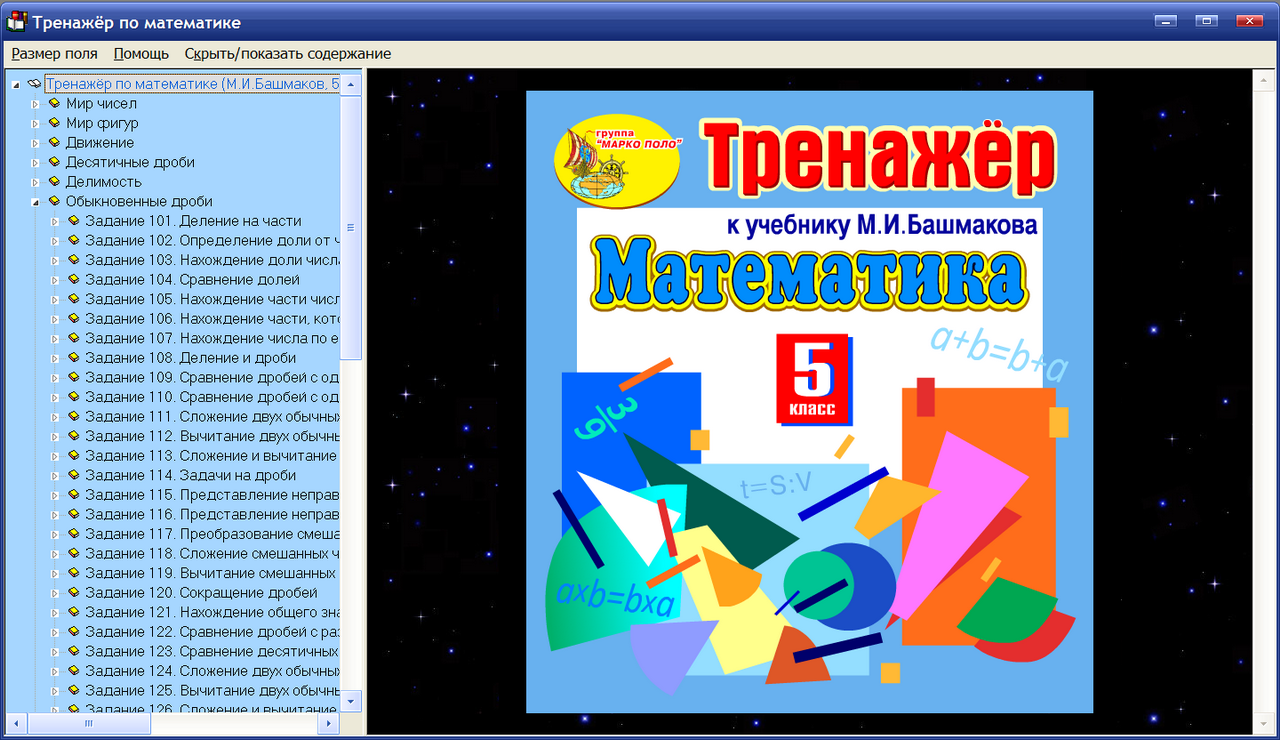Select the Обыкновенные дроби tree label

[139, 202]
